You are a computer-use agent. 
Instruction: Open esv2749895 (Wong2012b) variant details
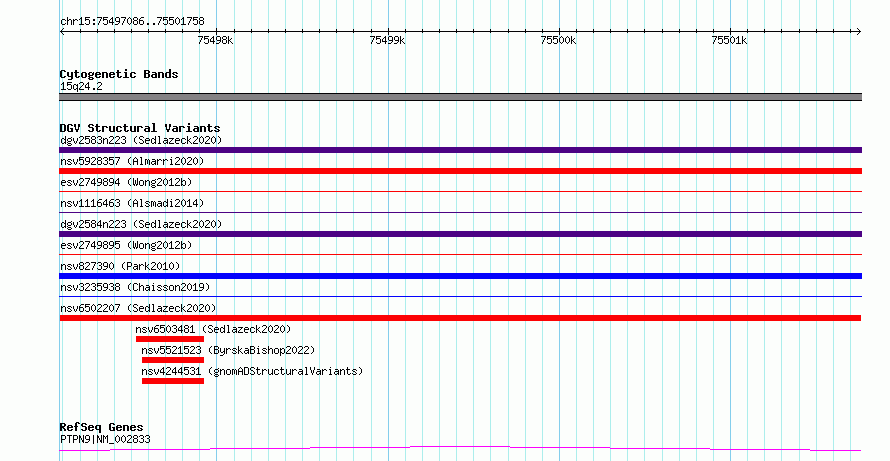point(126,245)
